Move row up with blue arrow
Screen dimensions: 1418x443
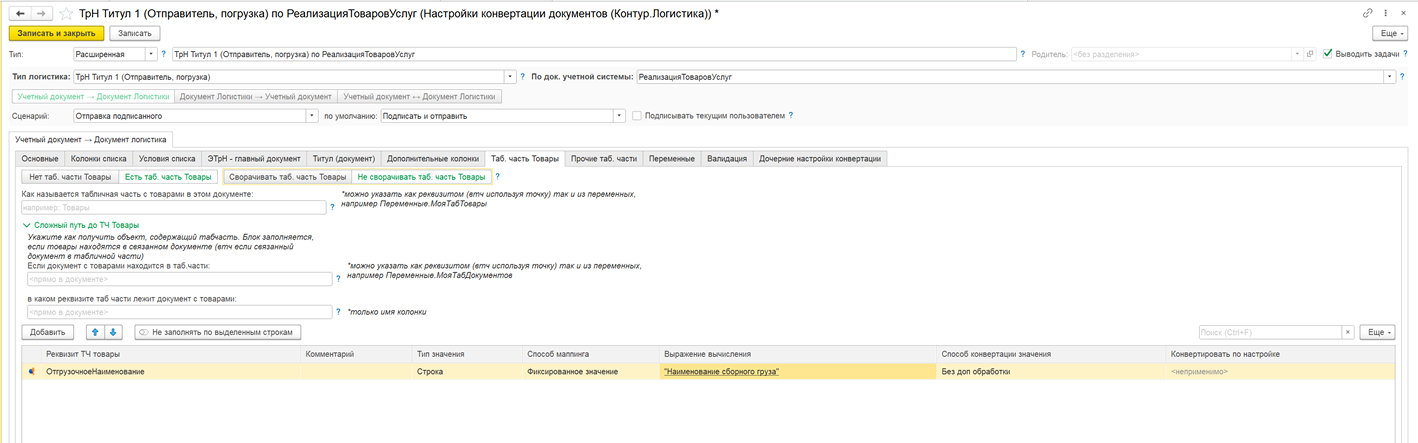95,332
